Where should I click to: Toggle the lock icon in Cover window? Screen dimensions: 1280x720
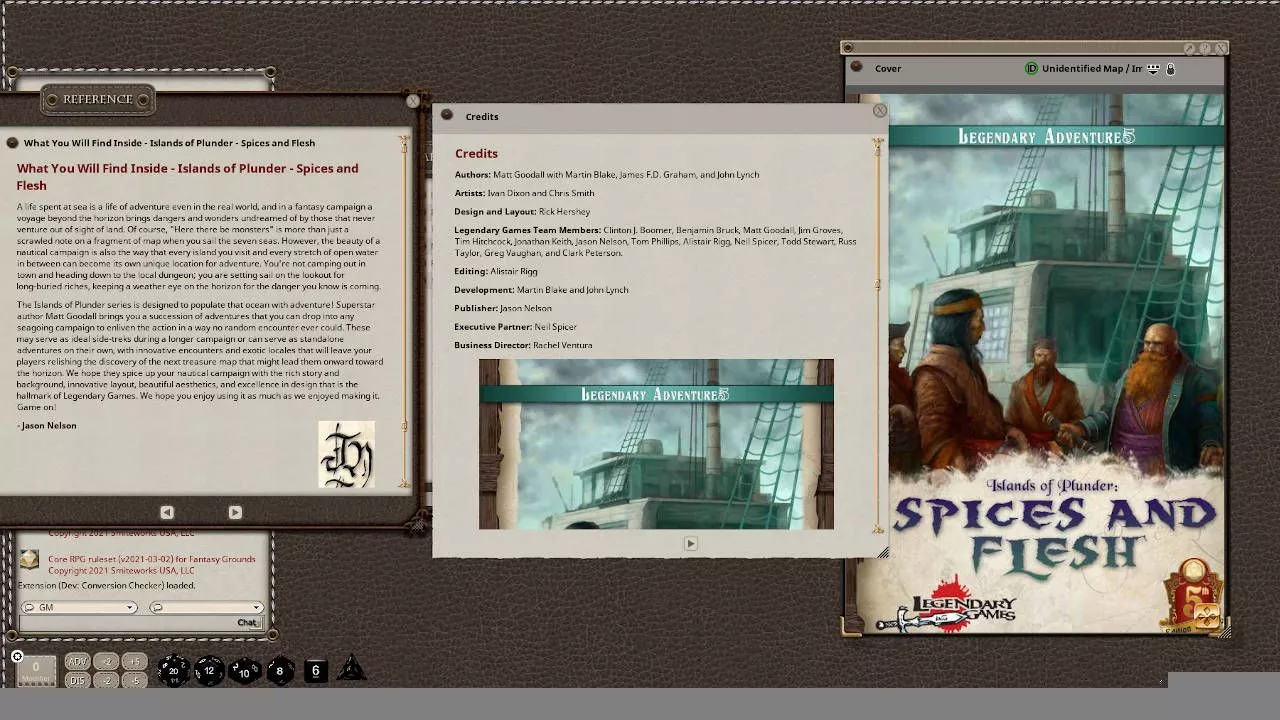pos(1170,69)
